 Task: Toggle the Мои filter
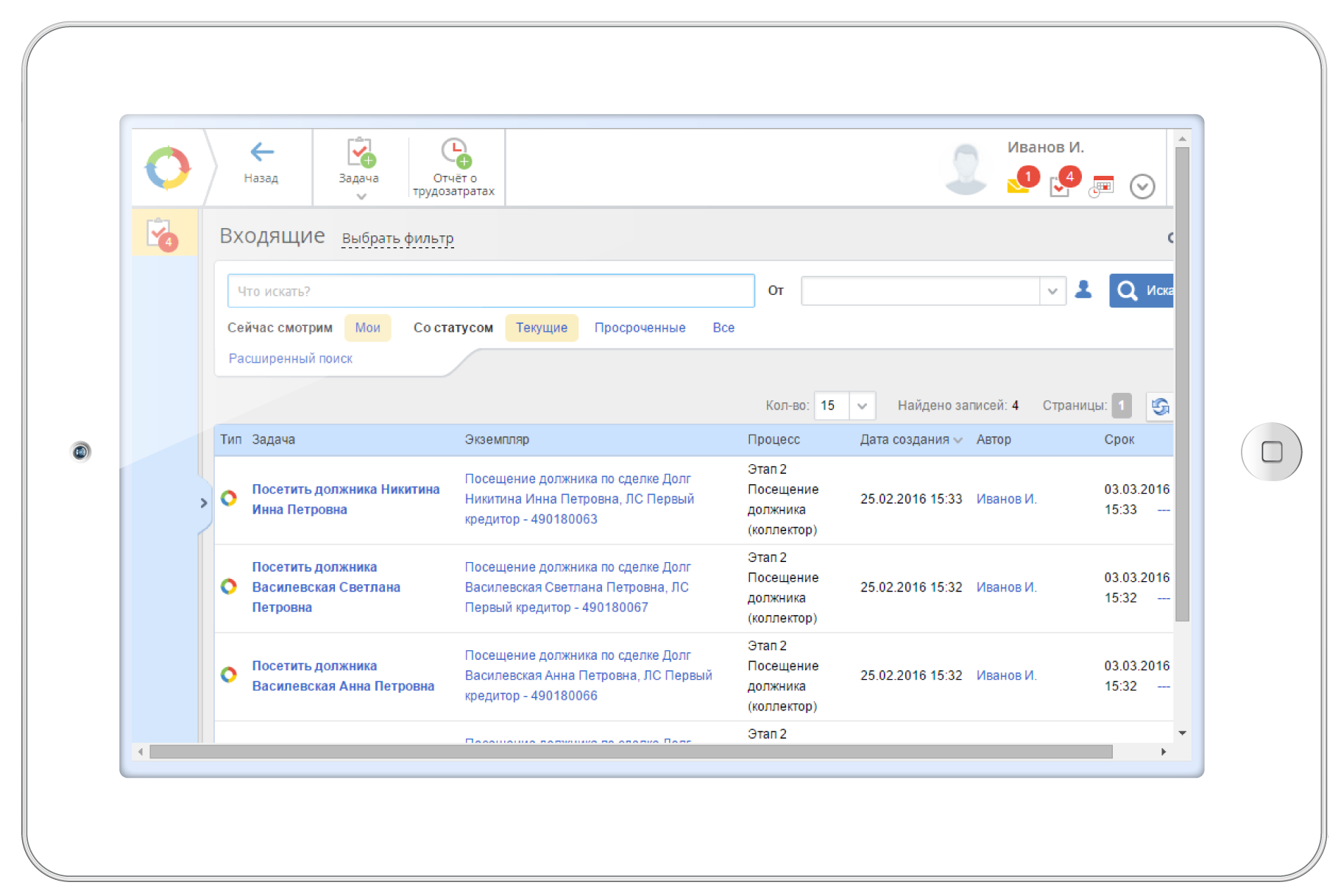tap(367, 328)
